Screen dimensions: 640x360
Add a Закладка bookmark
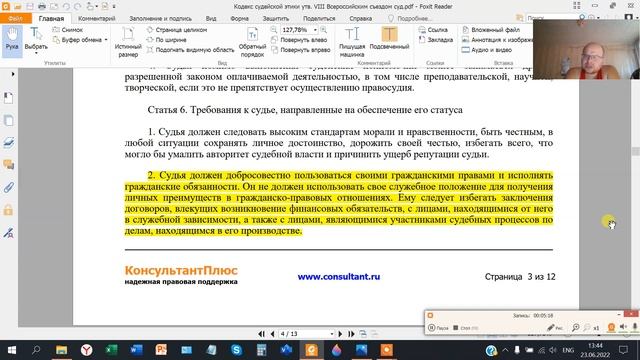click(436, 40)
